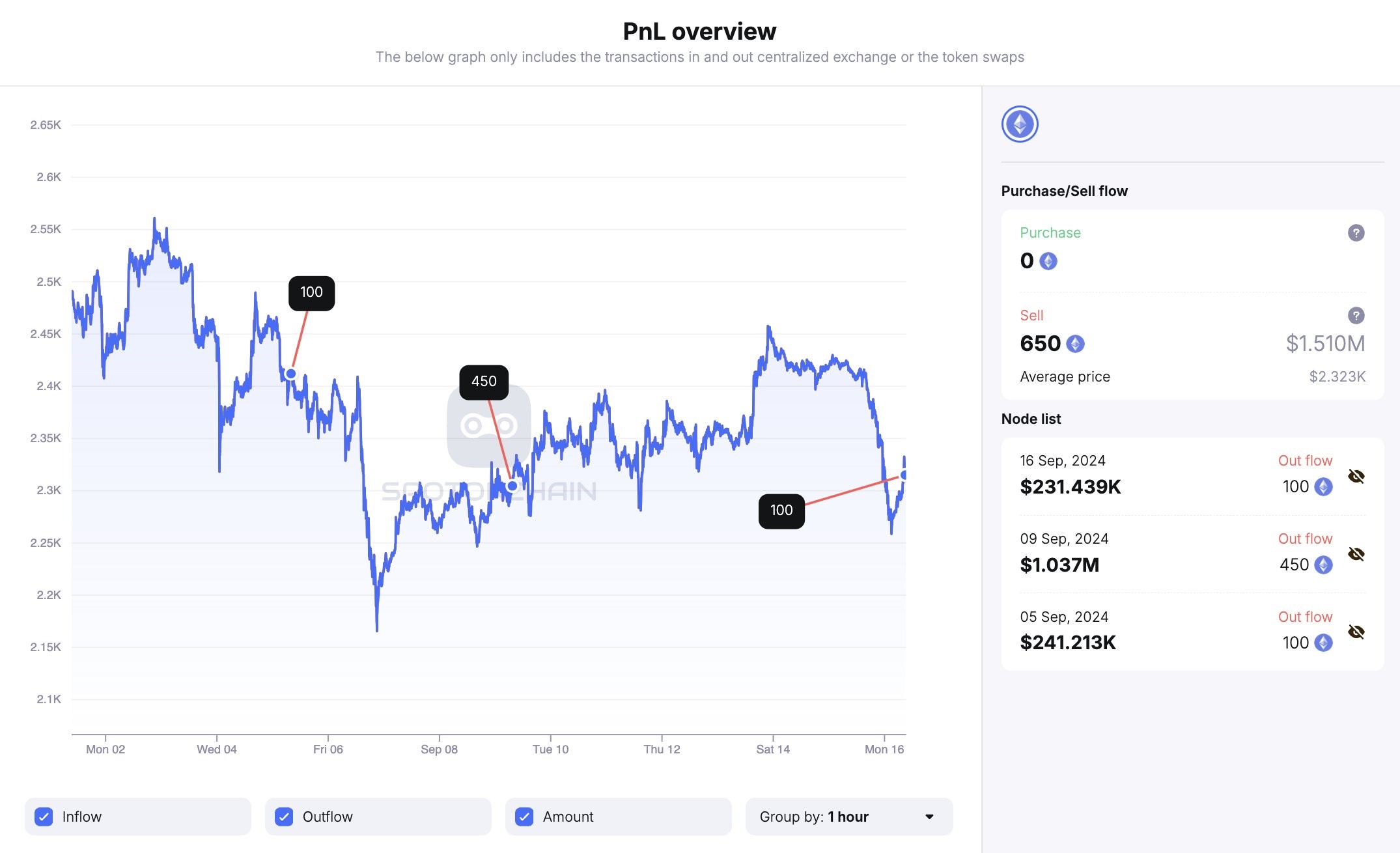This screenshot has width=1400, height=853.
Task: Click the Ethereum icon beside Sell 650
Action: [1075, 344]
